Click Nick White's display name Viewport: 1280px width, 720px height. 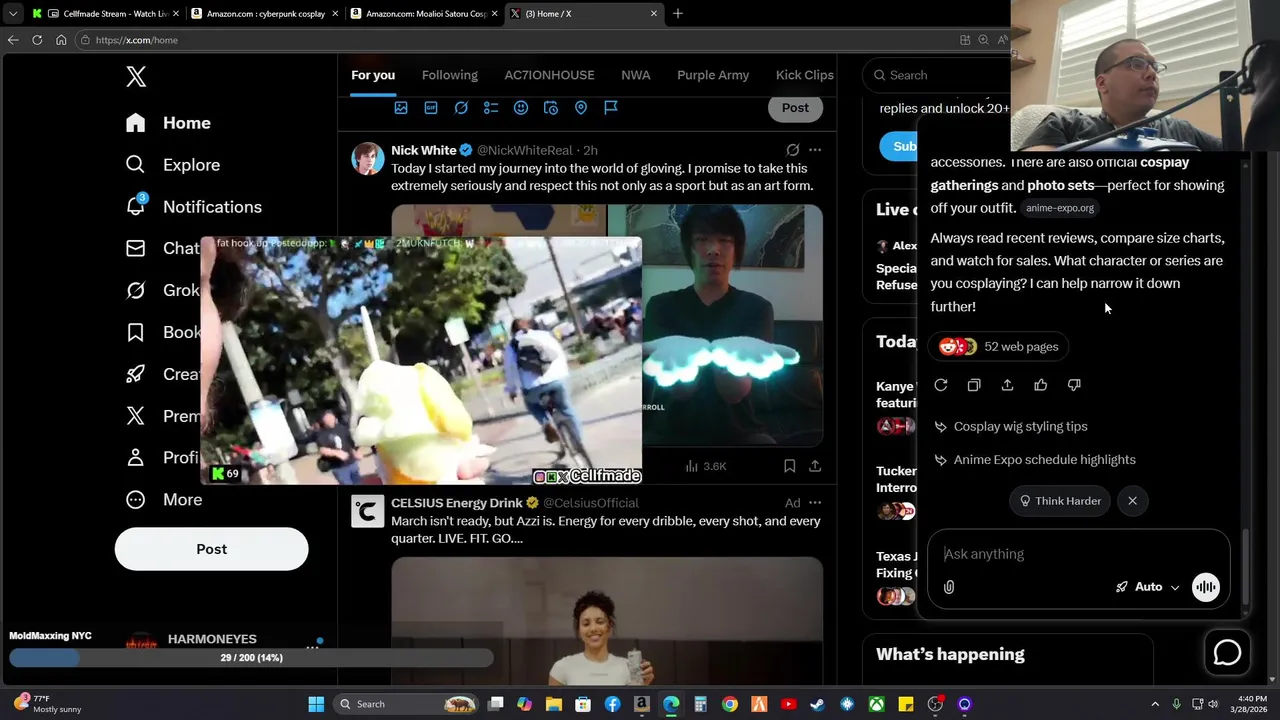[x=424, y=150]
